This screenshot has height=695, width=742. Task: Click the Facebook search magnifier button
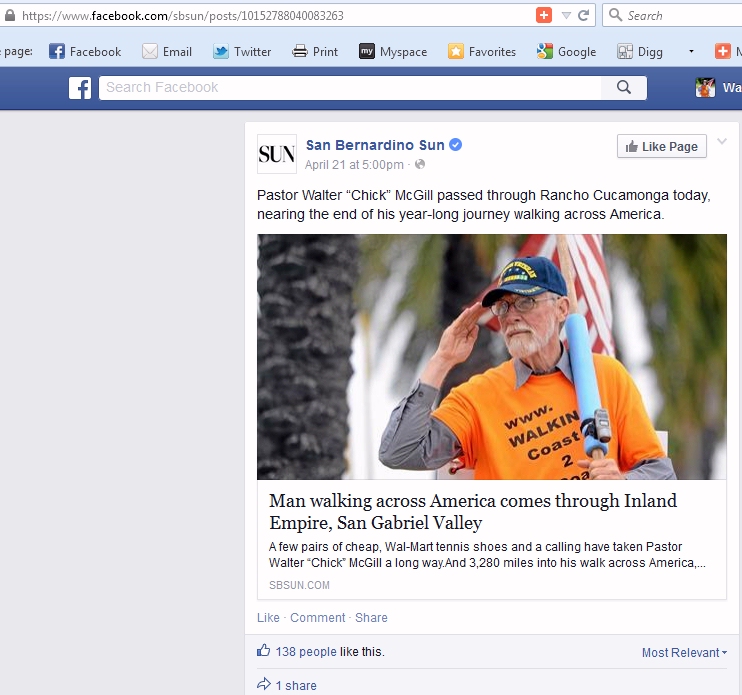pos(624,88)
